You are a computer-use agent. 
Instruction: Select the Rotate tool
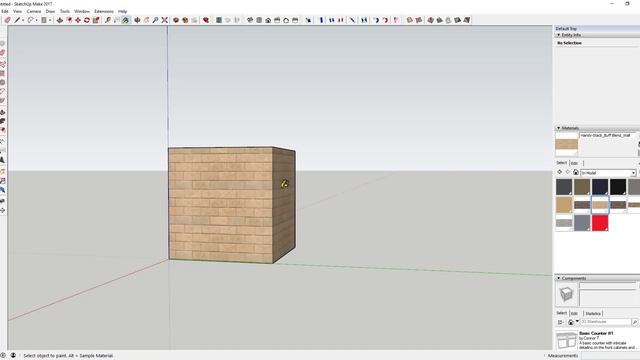point(87,20)
